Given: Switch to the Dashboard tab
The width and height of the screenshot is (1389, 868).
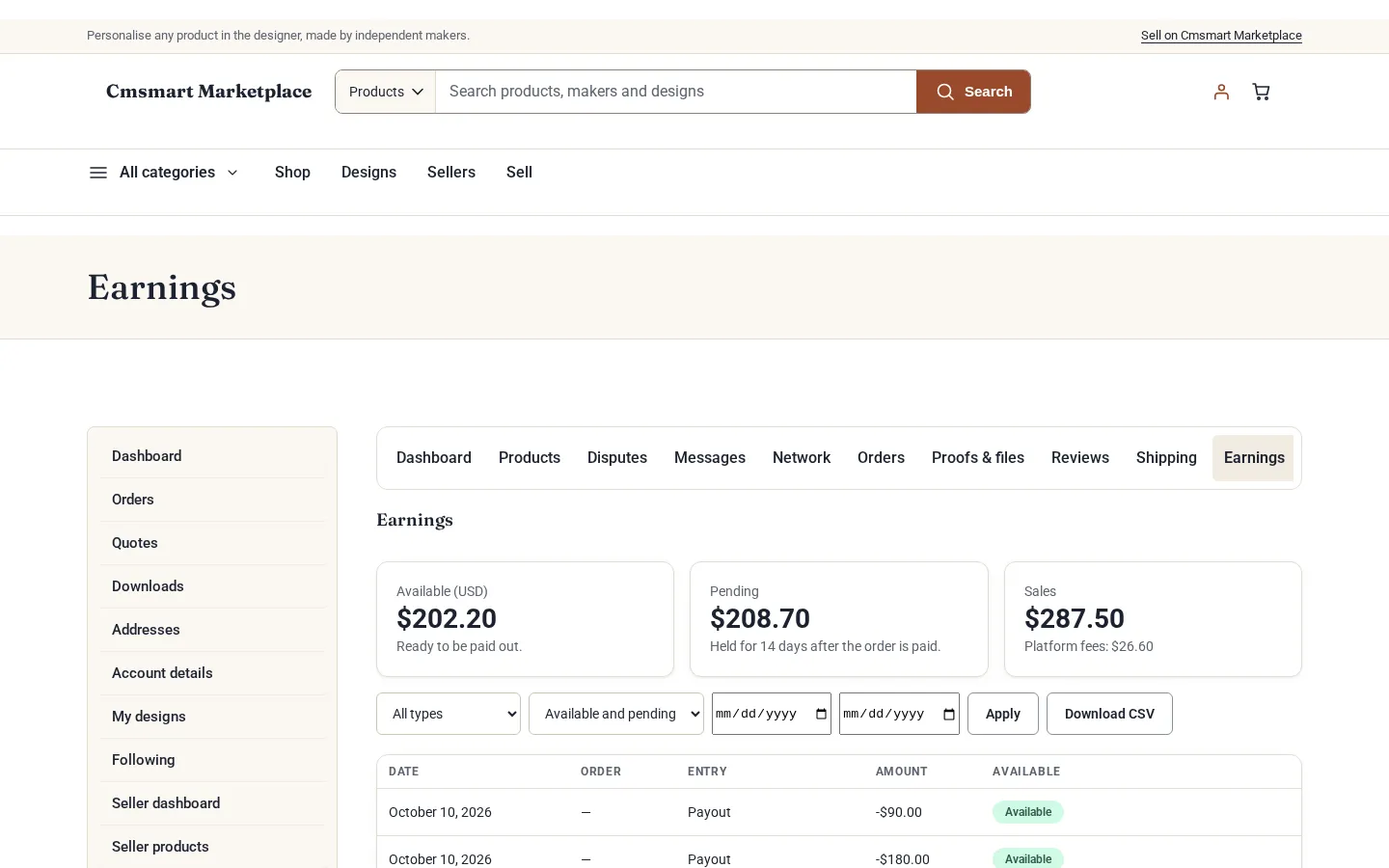Looking at the screenshot, I should (x=434, y=458).
